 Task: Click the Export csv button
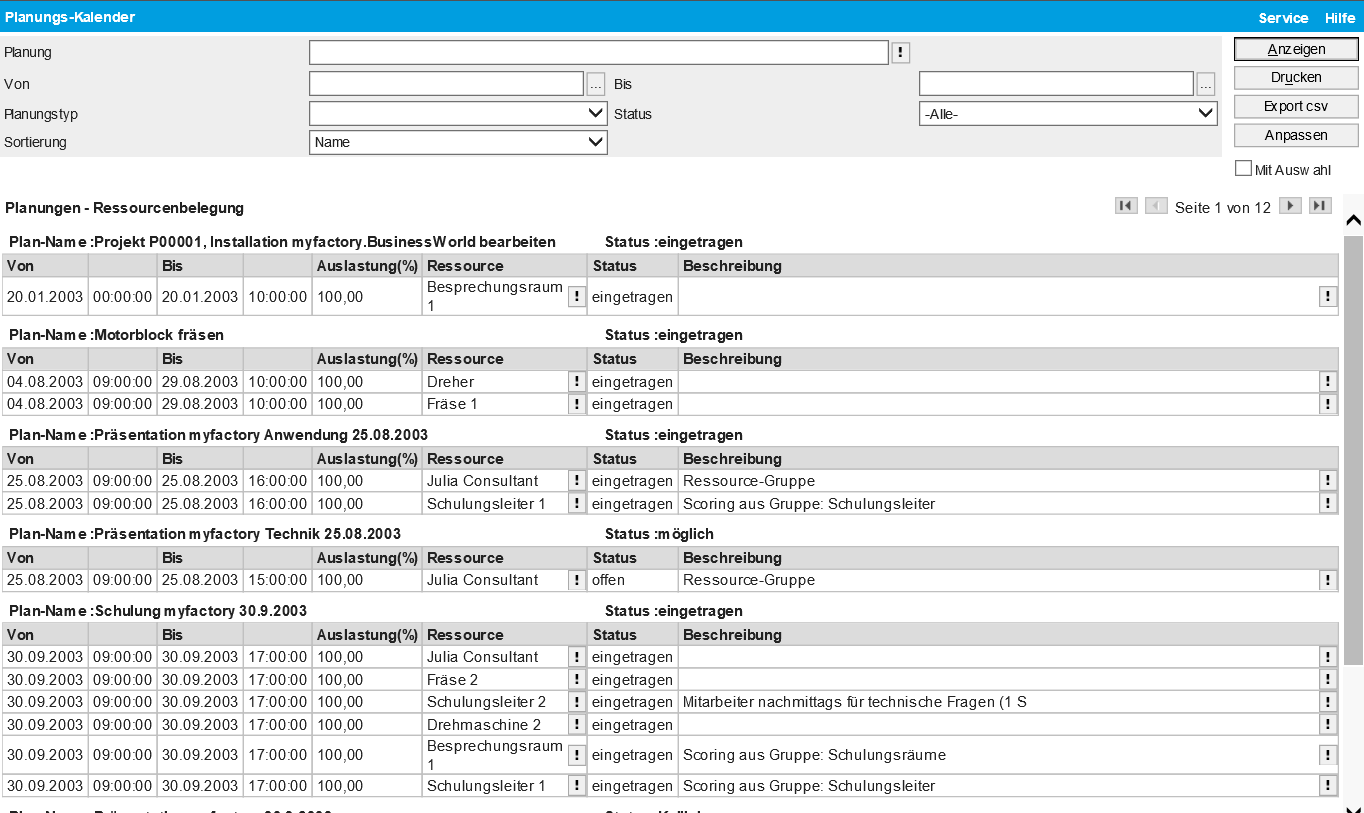click(x=1296, y=106)
